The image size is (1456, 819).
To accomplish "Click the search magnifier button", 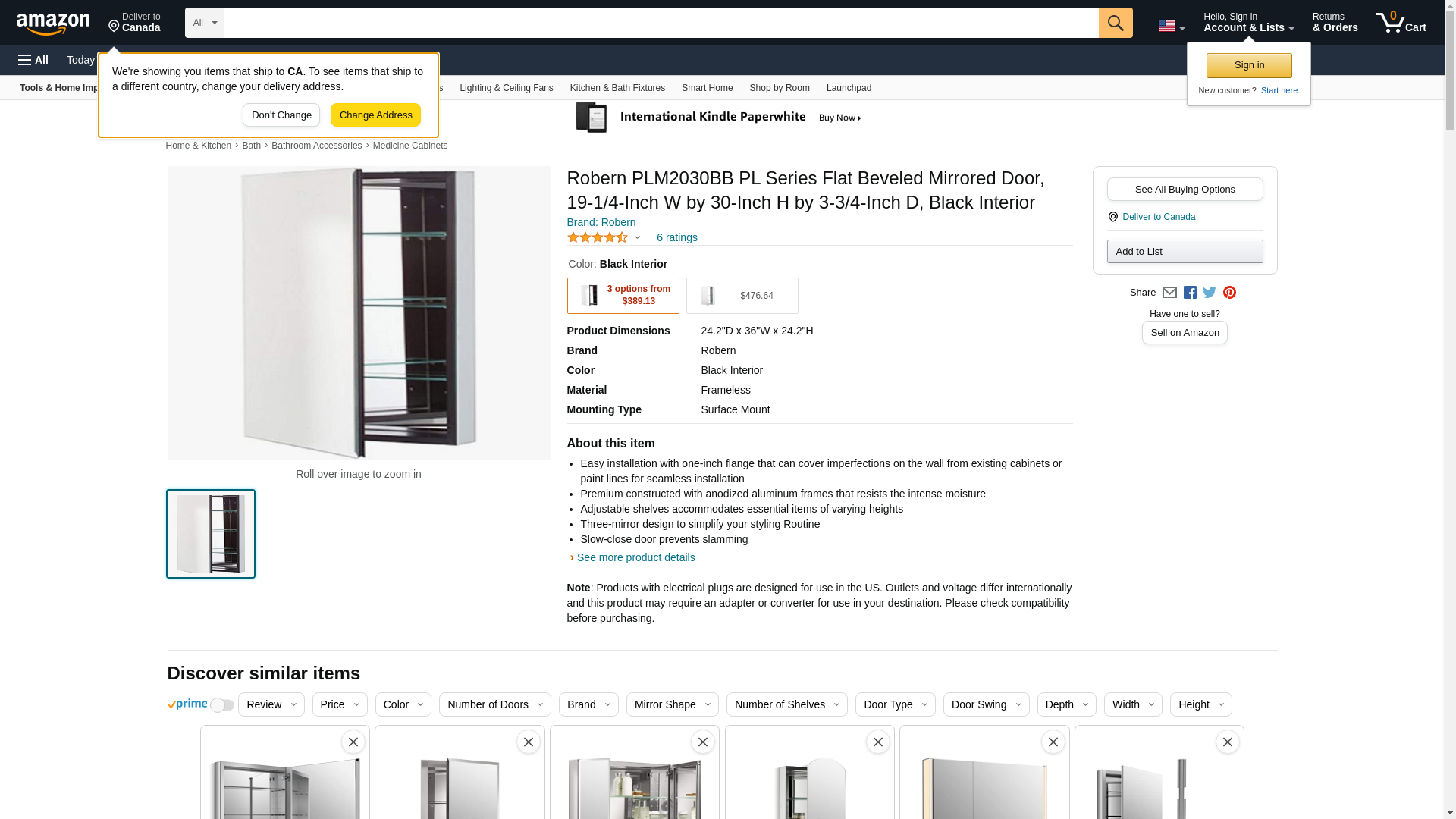I will click(1116, 23).
